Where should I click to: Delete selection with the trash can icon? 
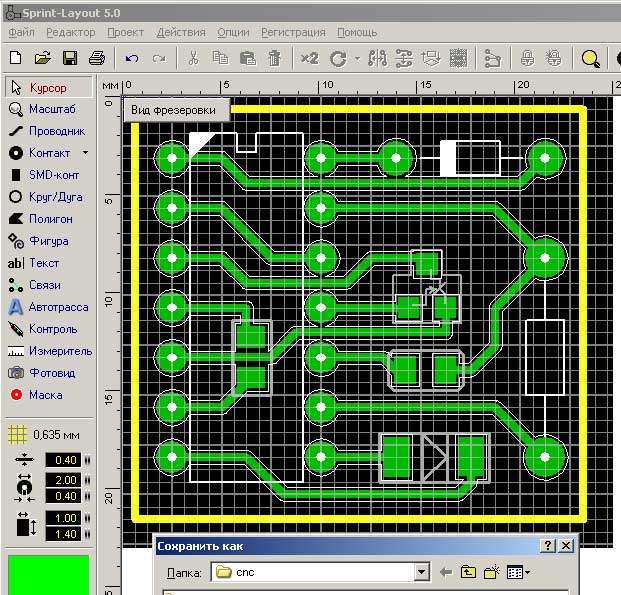point(274,58)
